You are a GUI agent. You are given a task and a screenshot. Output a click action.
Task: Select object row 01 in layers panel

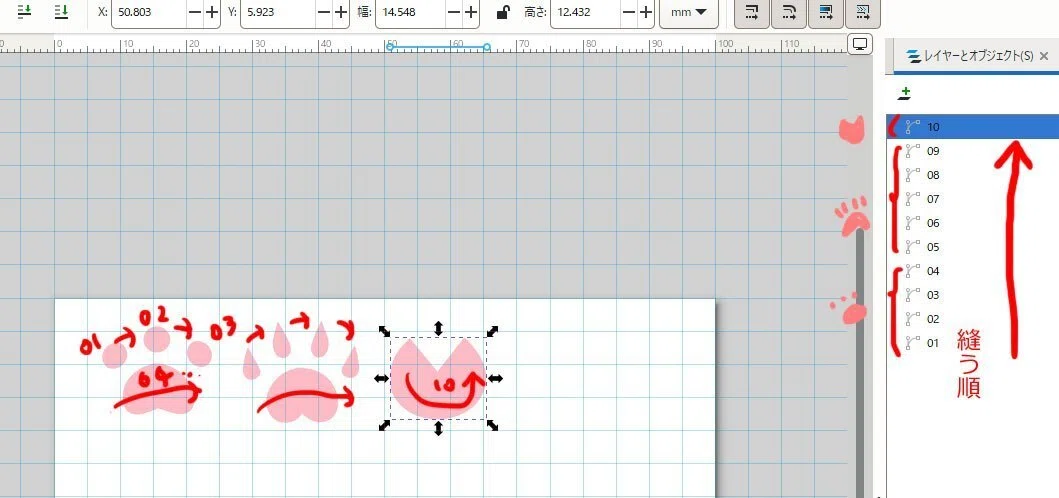973,343
